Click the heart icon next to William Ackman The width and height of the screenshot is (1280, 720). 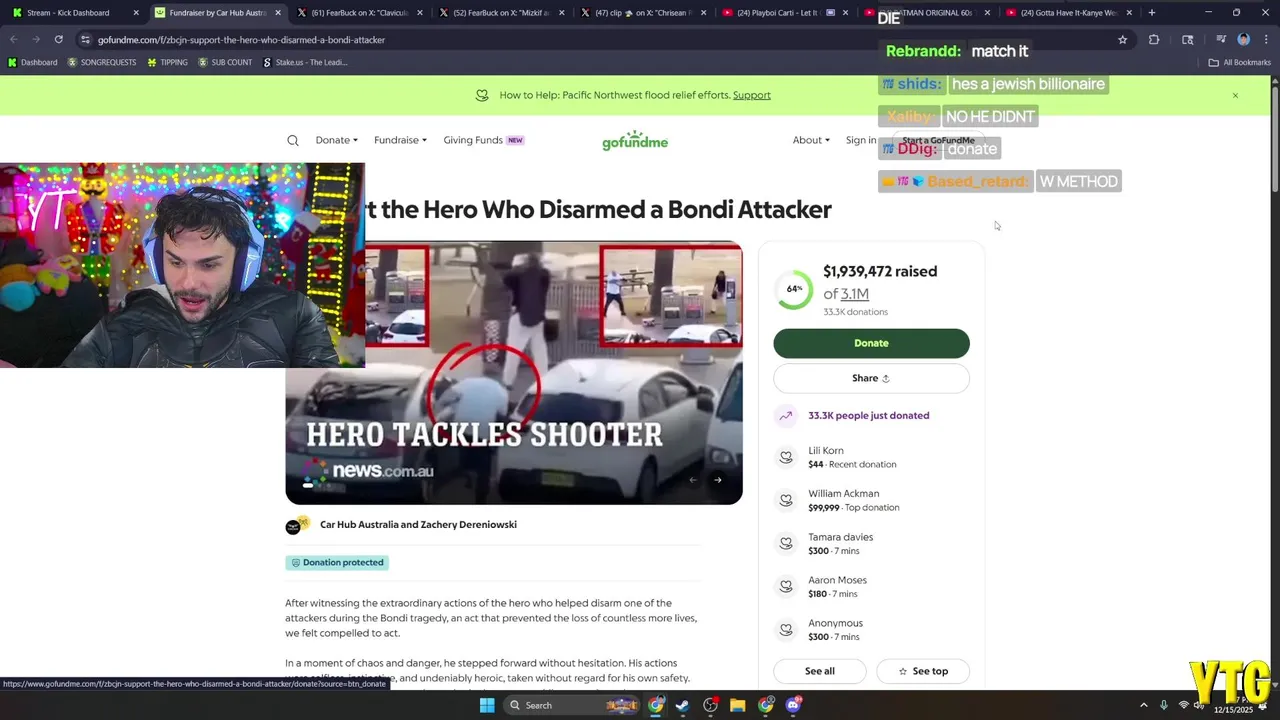point(786,500)
